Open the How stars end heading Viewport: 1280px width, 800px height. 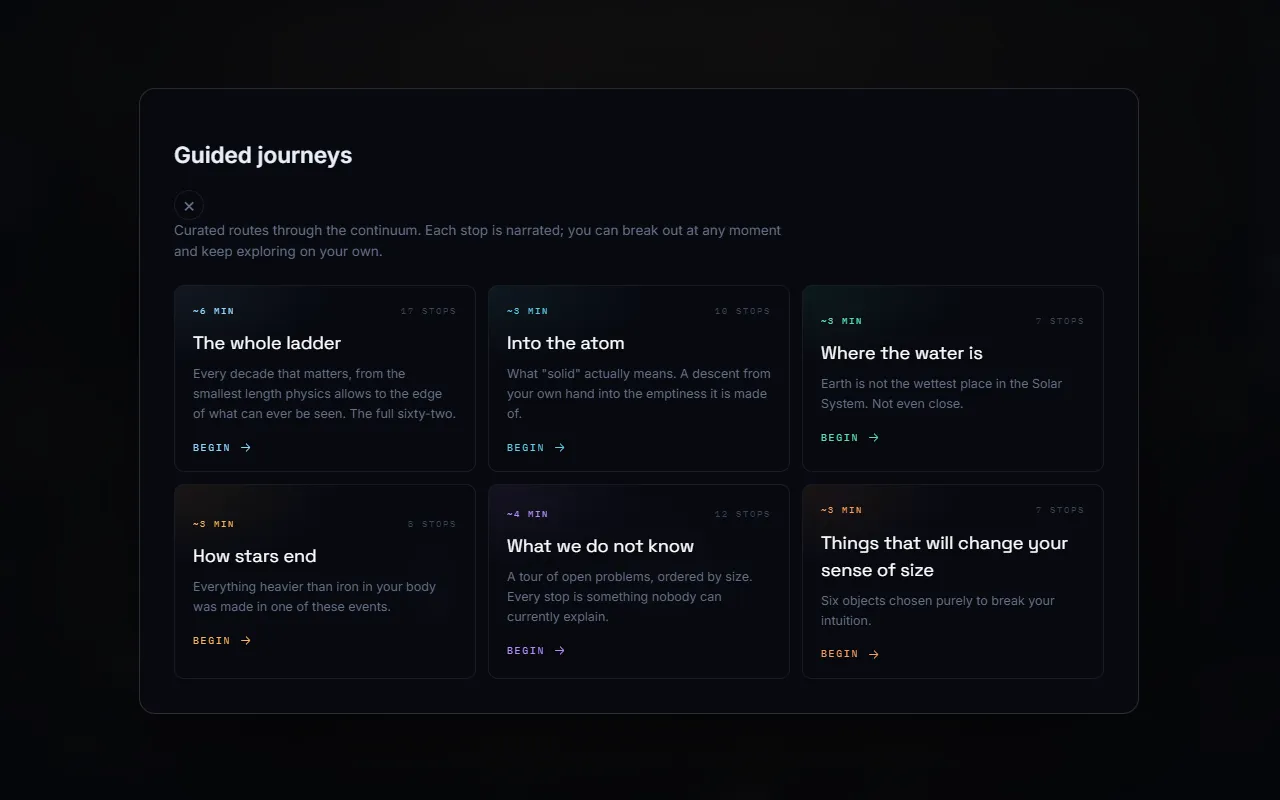(255, 556)
